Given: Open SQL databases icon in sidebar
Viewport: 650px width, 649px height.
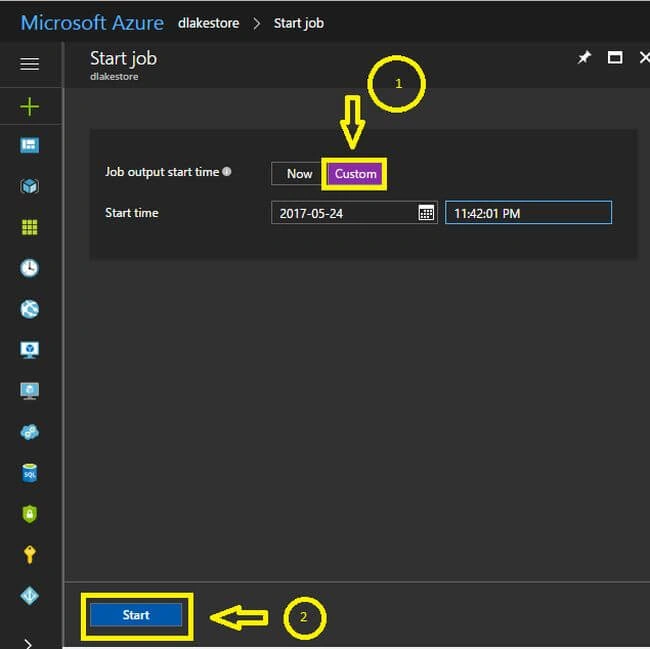Looking at the screenshot, I should [x=29, y=473].
